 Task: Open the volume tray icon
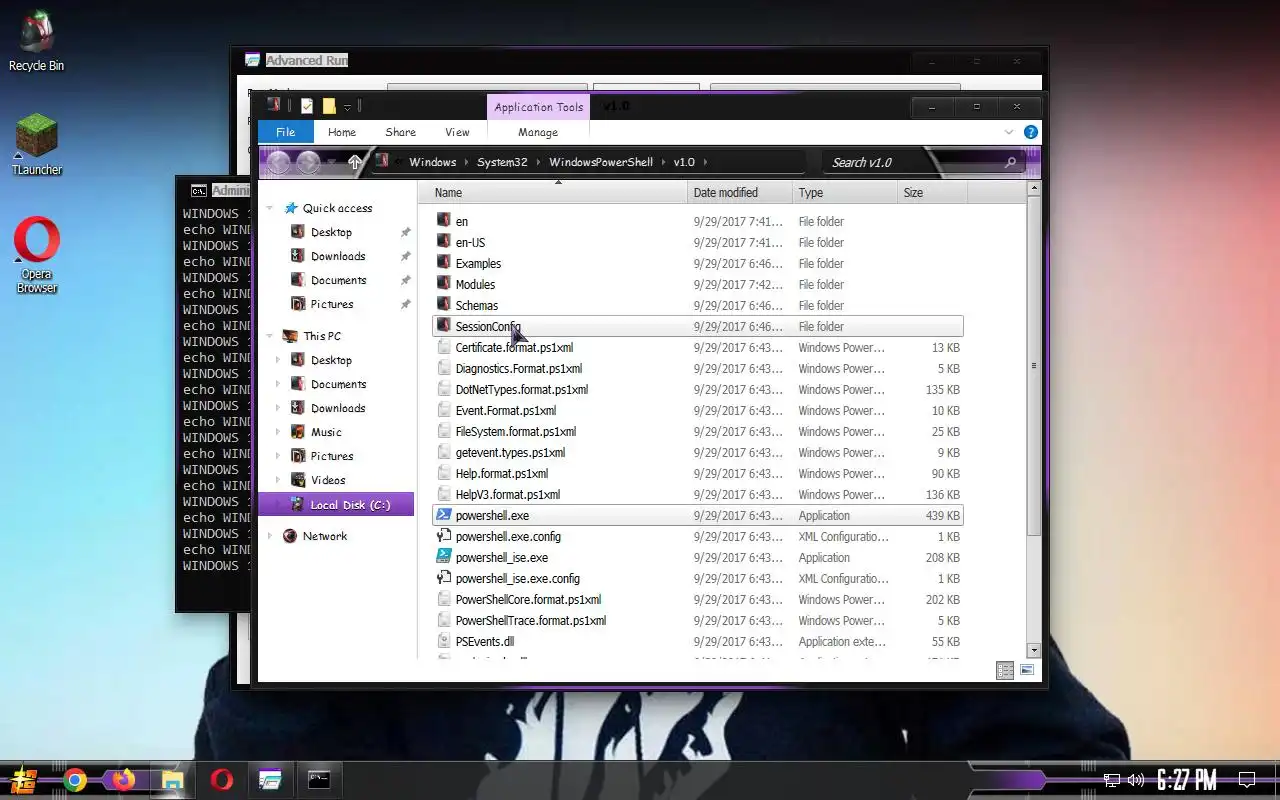click(1135, 780)
